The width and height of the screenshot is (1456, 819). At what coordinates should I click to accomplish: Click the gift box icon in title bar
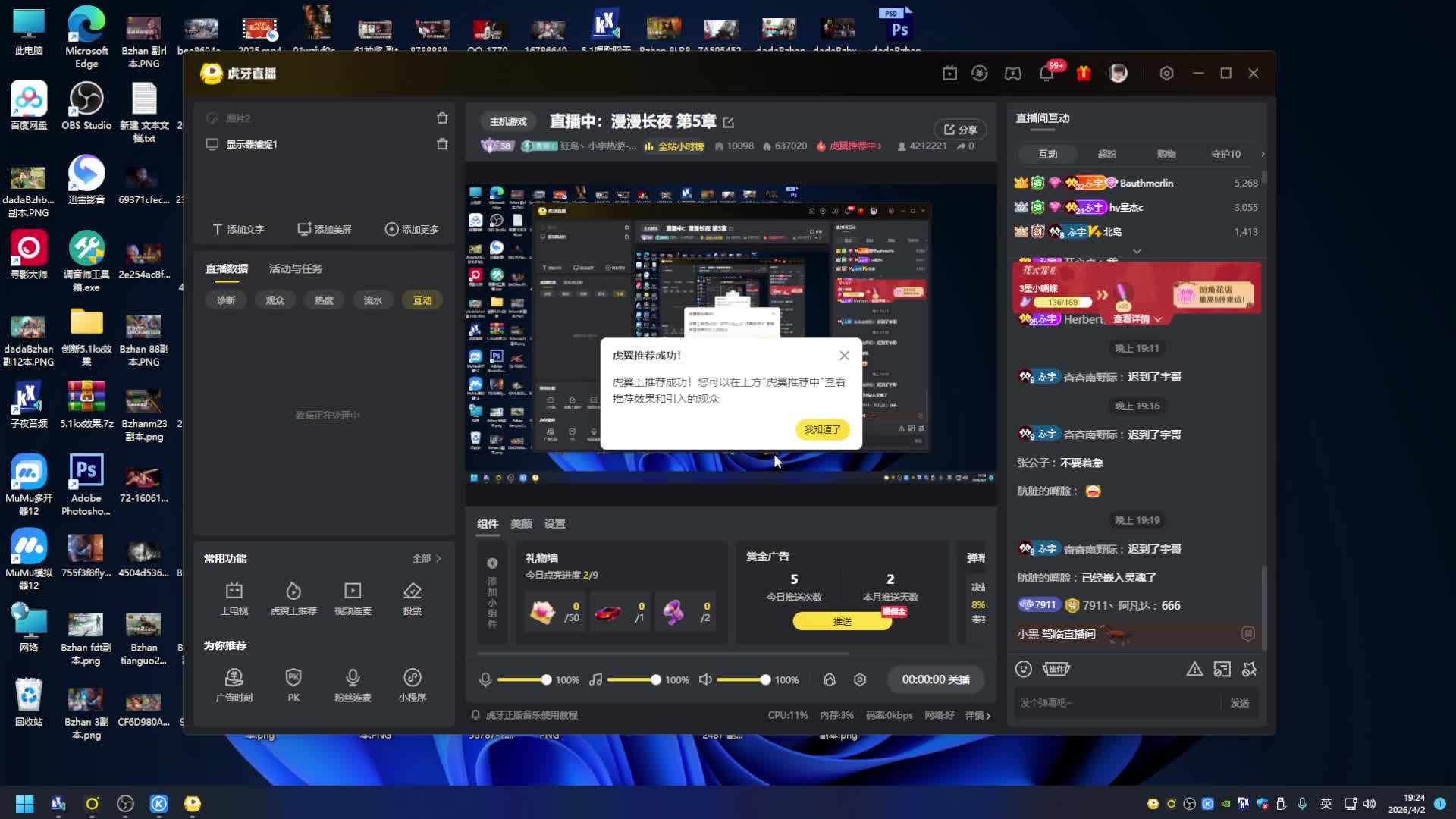coord(1083,73)
